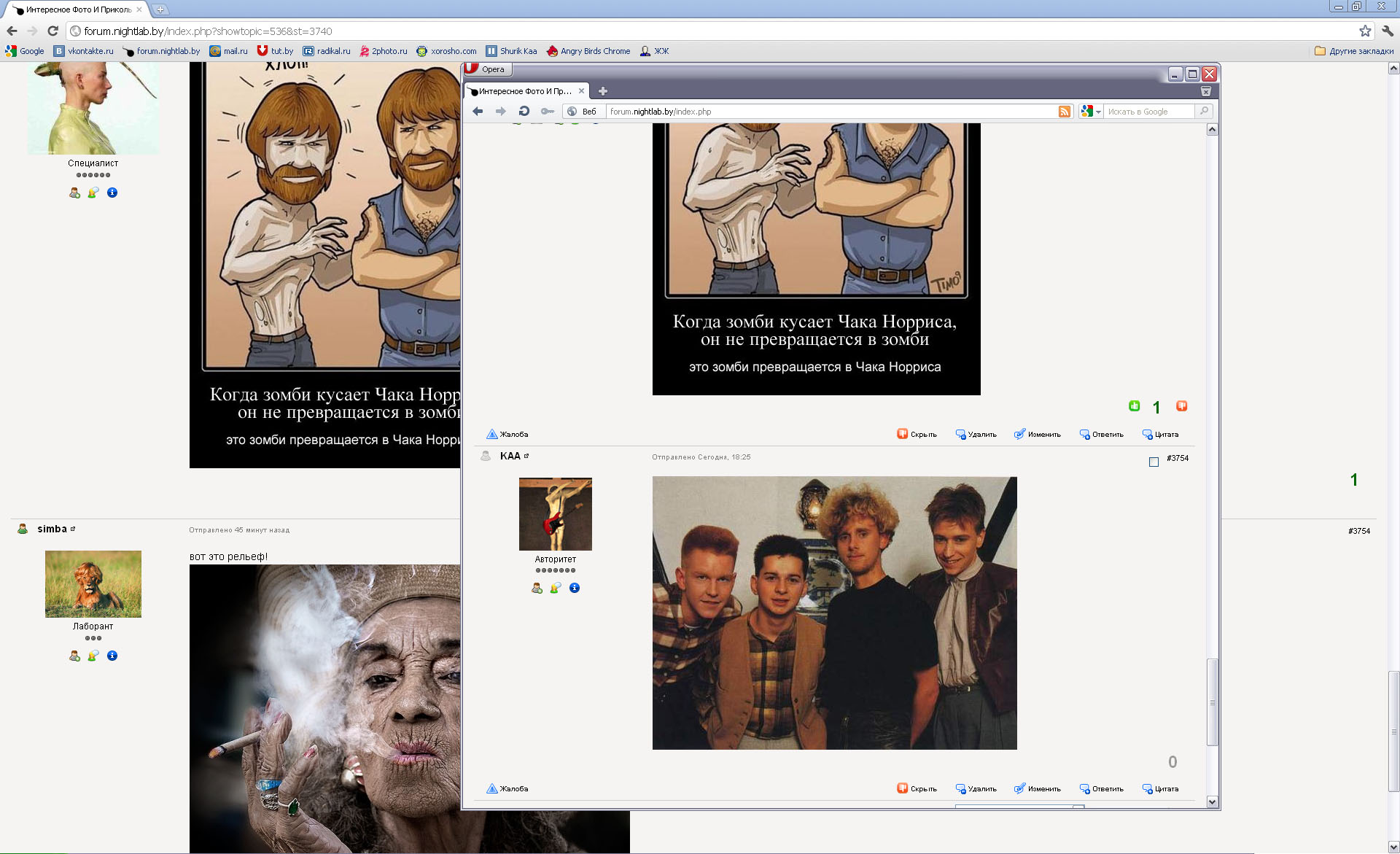1400x854 pixels.
Task: Click the RSS feed icon in Opera address bar
Action: coord(1065,112)
